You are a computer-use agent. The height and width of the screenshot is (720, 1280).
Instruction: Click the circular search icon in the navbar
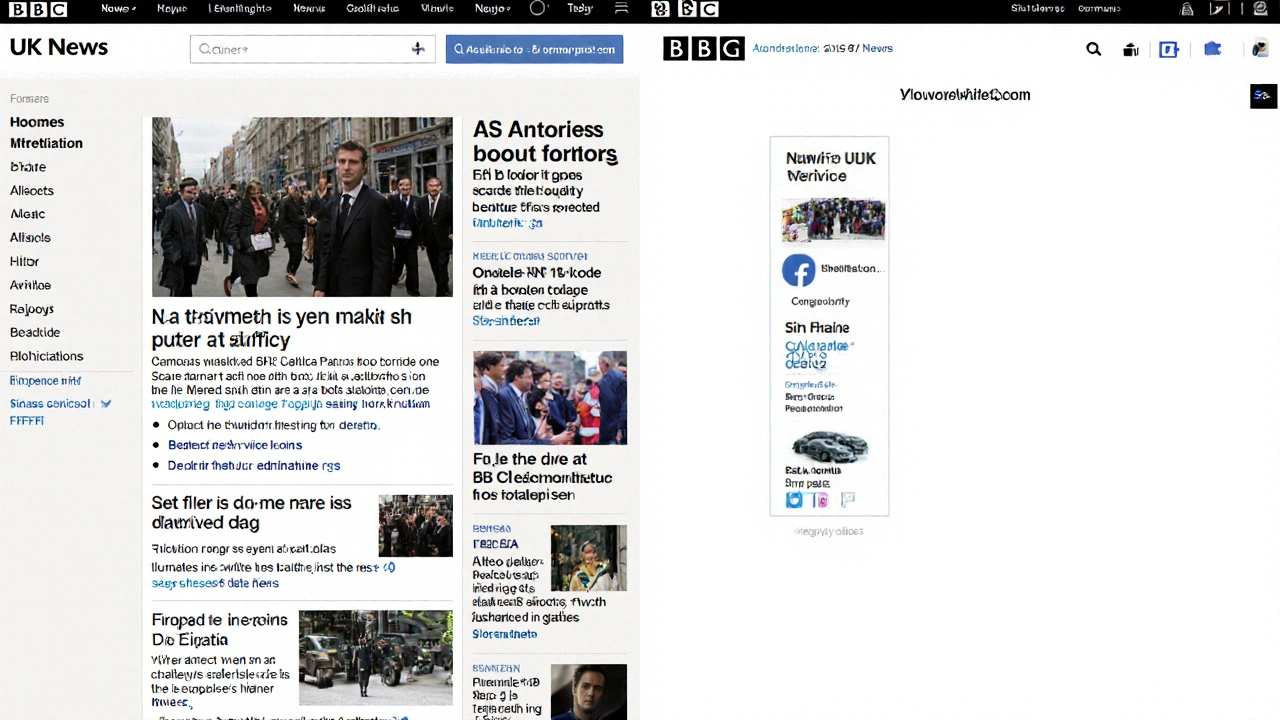[x=537, y=8]
